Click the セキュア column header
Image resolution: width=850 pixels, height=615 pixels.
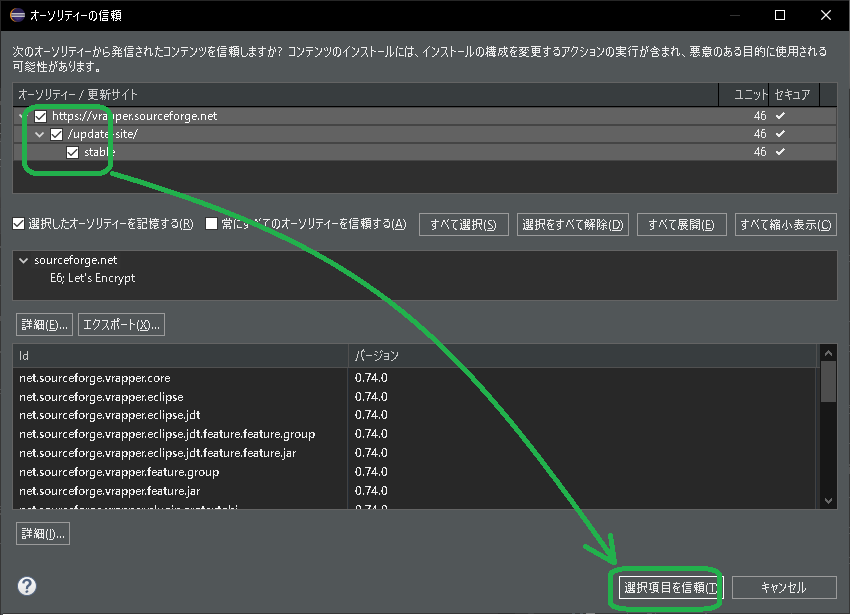(794, 95)
